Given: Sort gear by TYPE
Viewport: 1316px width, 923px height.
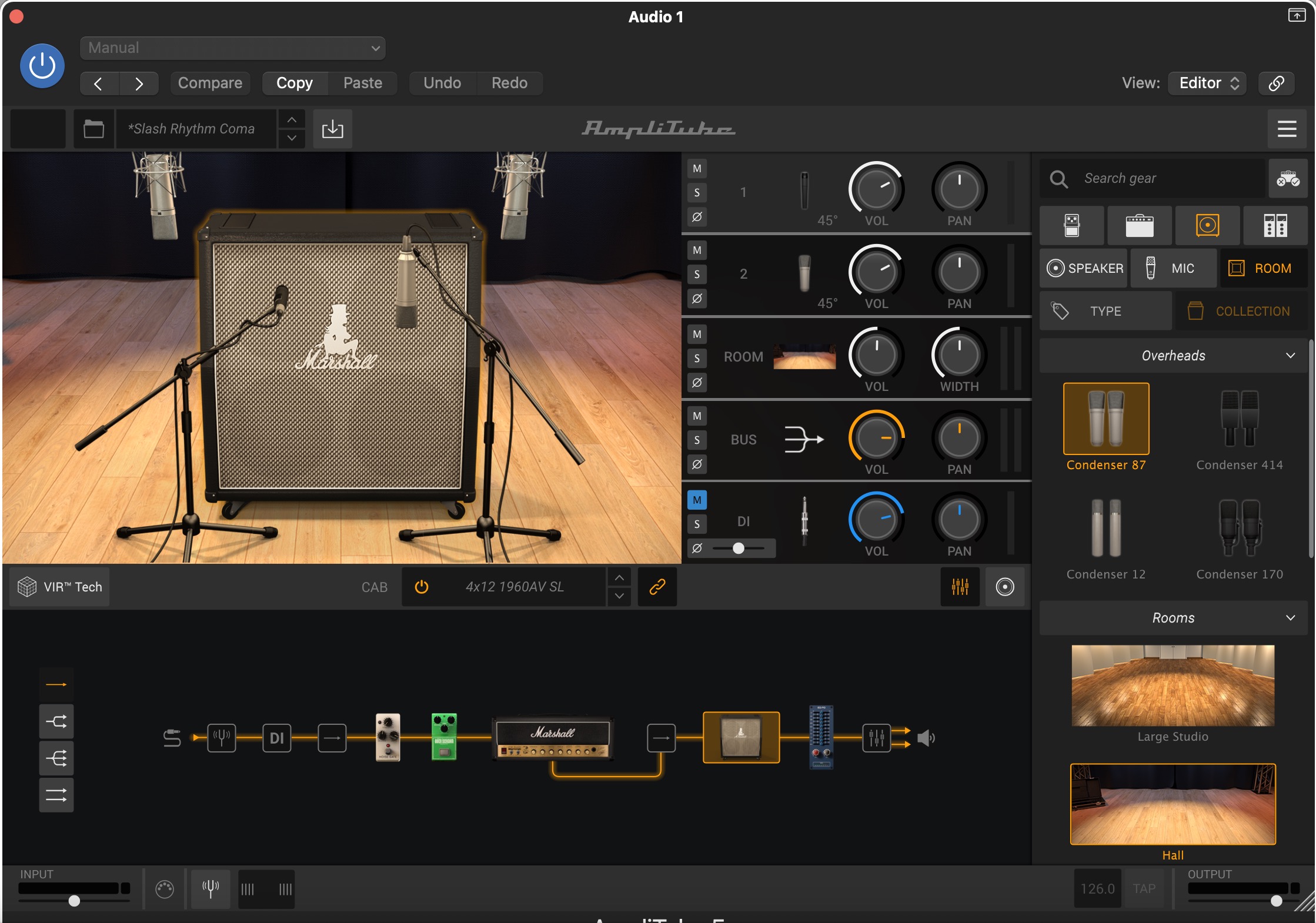Looking at the screenshot, I should click(1105, 311).
